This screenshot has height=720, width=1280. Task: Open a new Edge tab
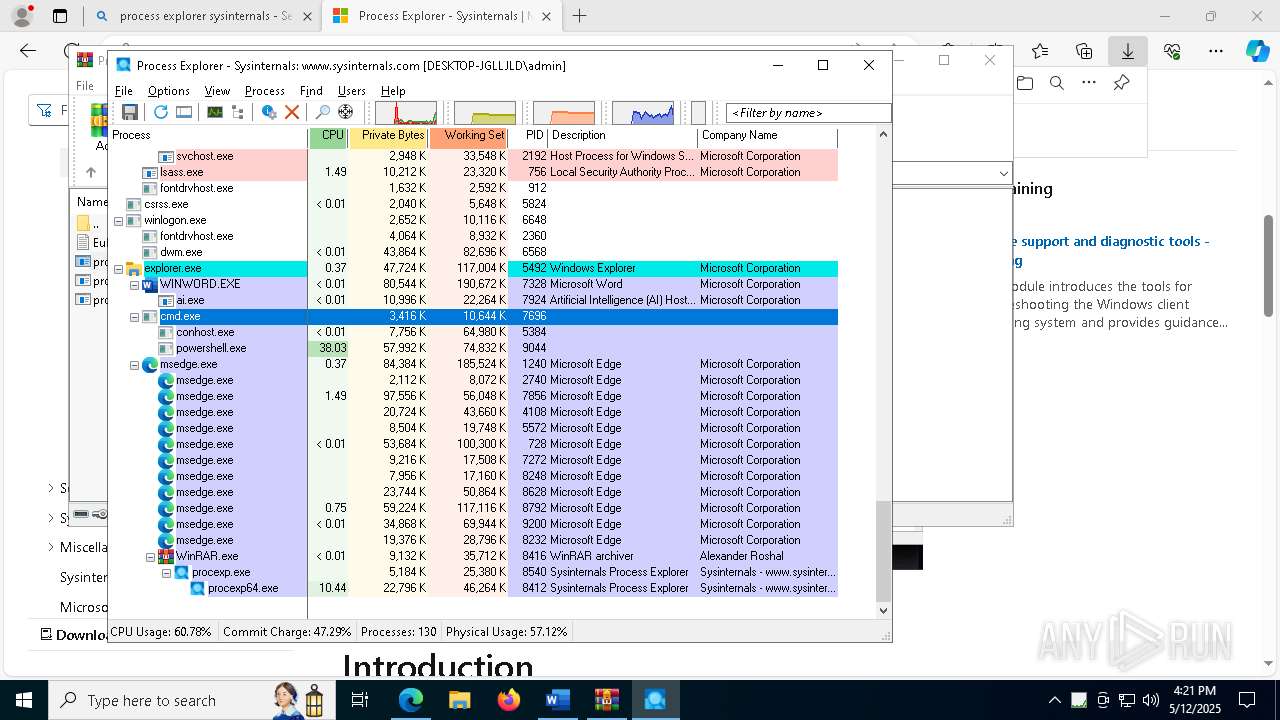pos(579,16)
